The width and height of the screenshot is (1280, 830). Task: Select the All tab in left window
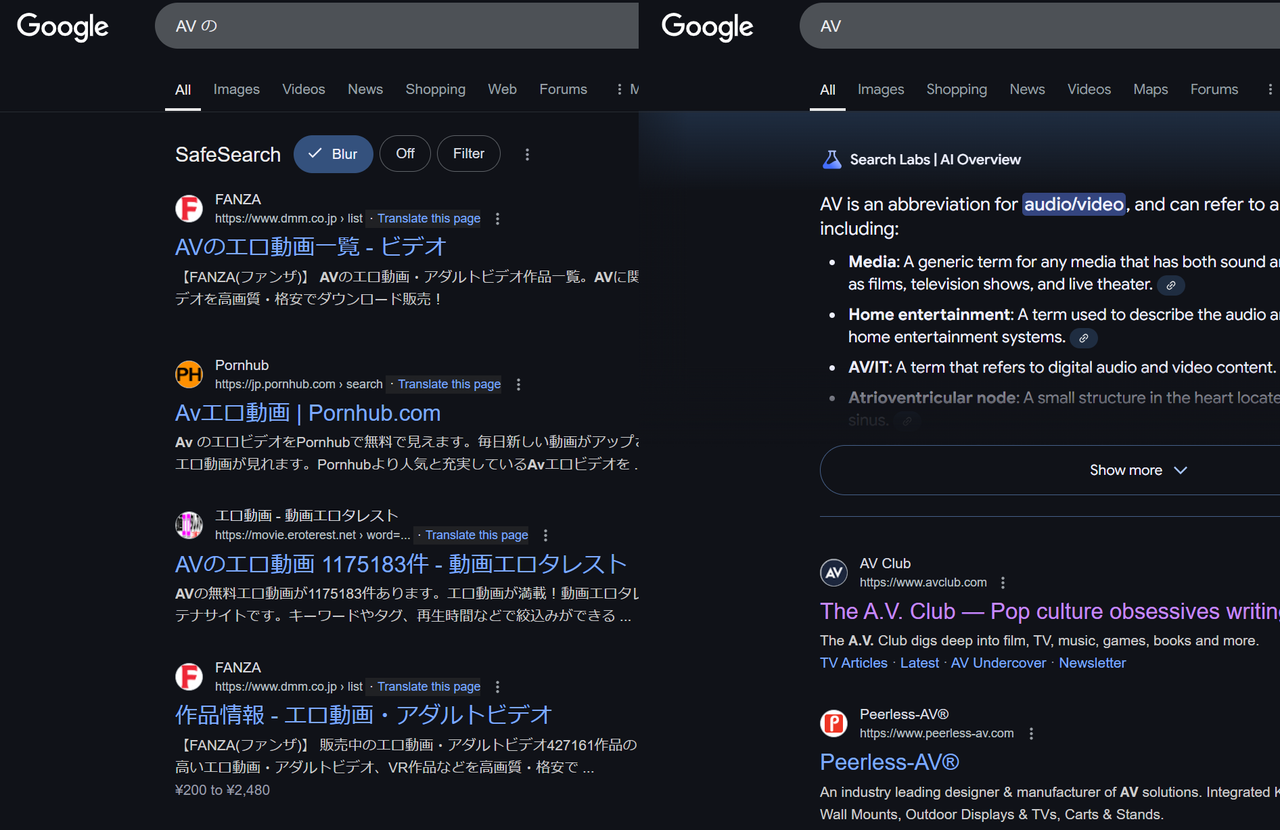pos(183,89)
